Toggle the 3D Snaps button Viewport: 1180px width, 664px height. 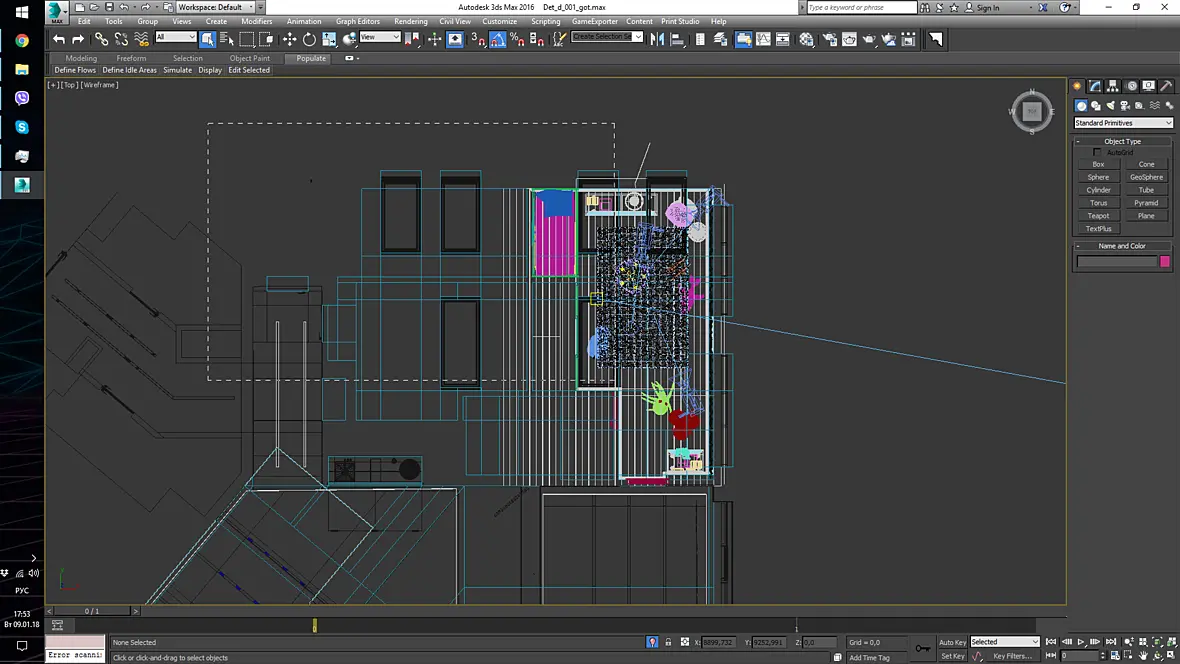tap(477, 39)
